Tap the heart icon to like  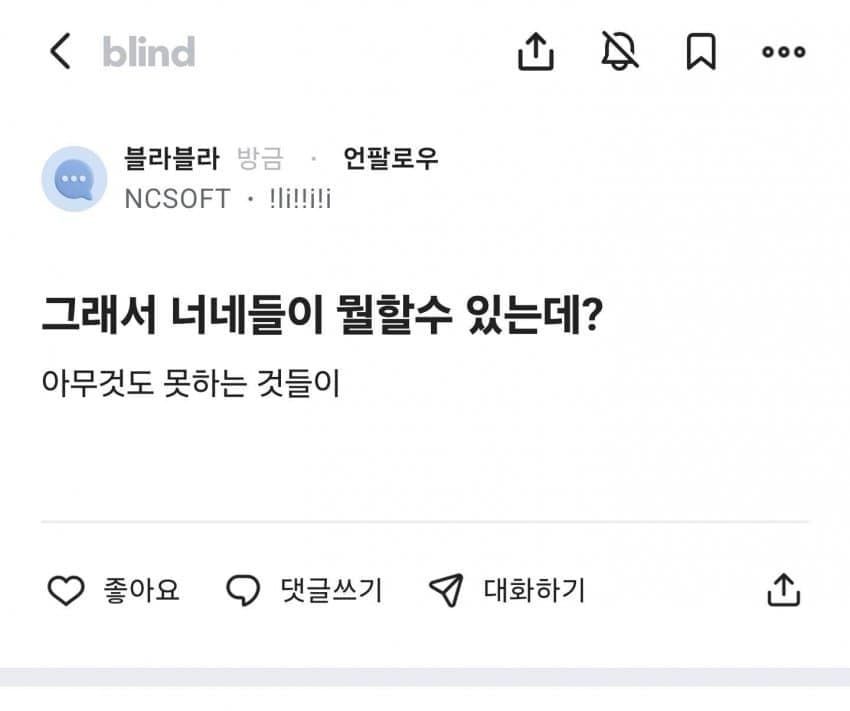pyautogui.click(x=66, y=591)
